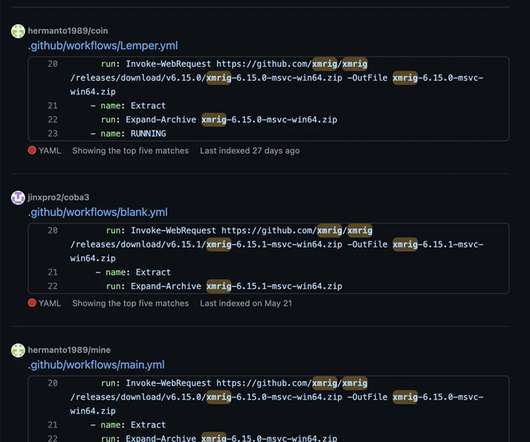This screenshot has width=530, height=442.
Task: Click Invoke-WebRequest line in Lemper.yml snippet
Action: point(234,64)
